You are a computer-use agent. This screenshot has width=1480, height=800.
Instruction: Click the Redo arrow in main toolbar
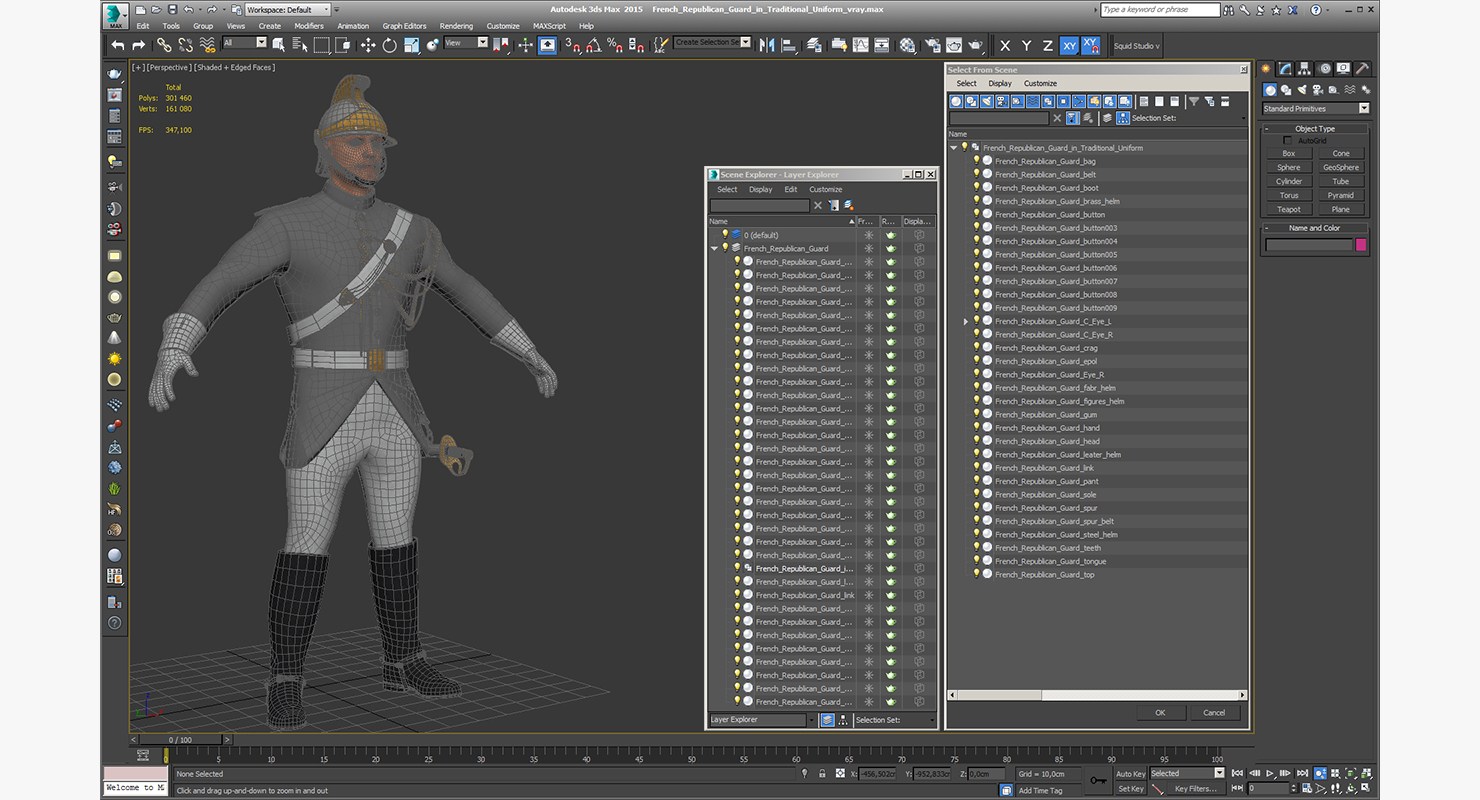coord(139,45)
